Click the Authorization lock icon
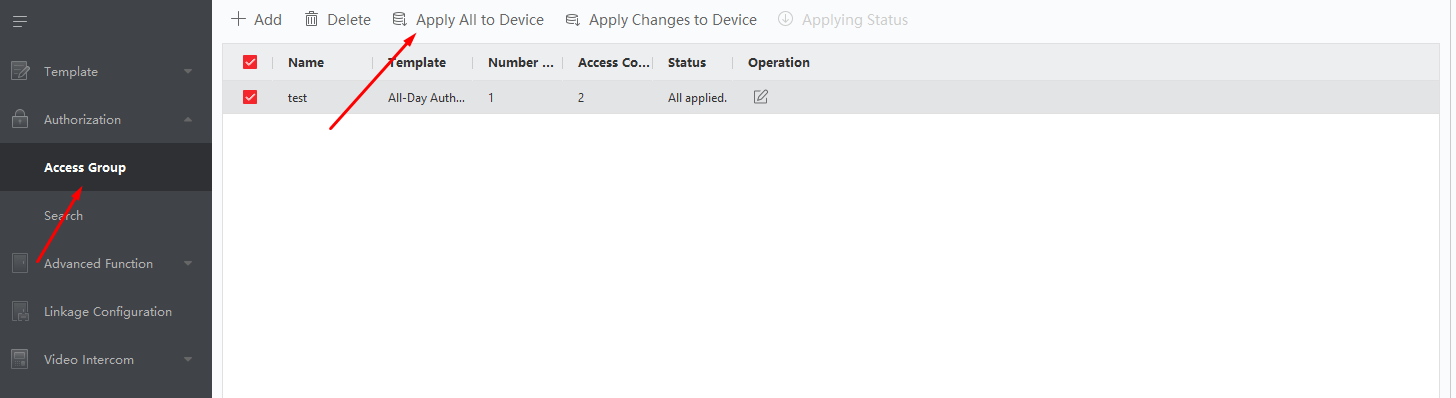This screenshot has width=1456, height=398. 20,120
